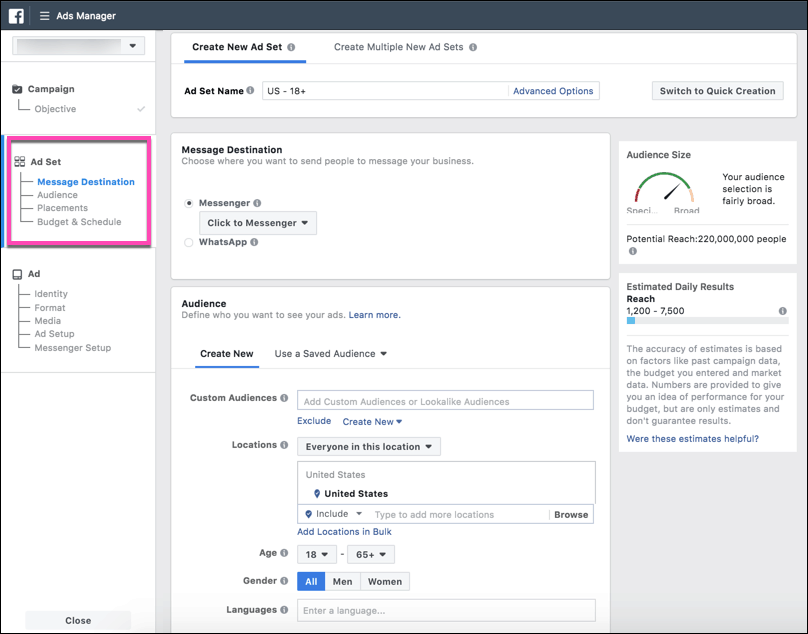Go to Message Destination in sidebar

click(86, 182)
